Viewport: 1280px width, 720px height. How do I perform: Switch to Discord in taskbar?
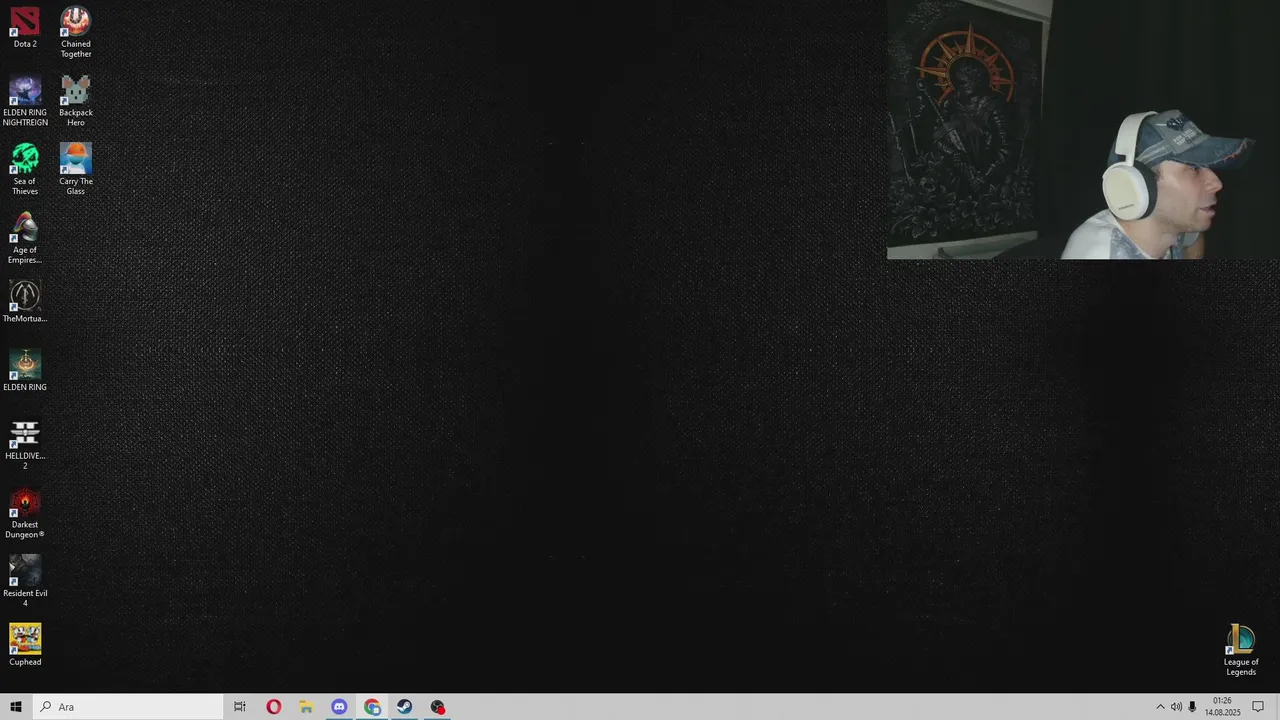tap(339, 707)
